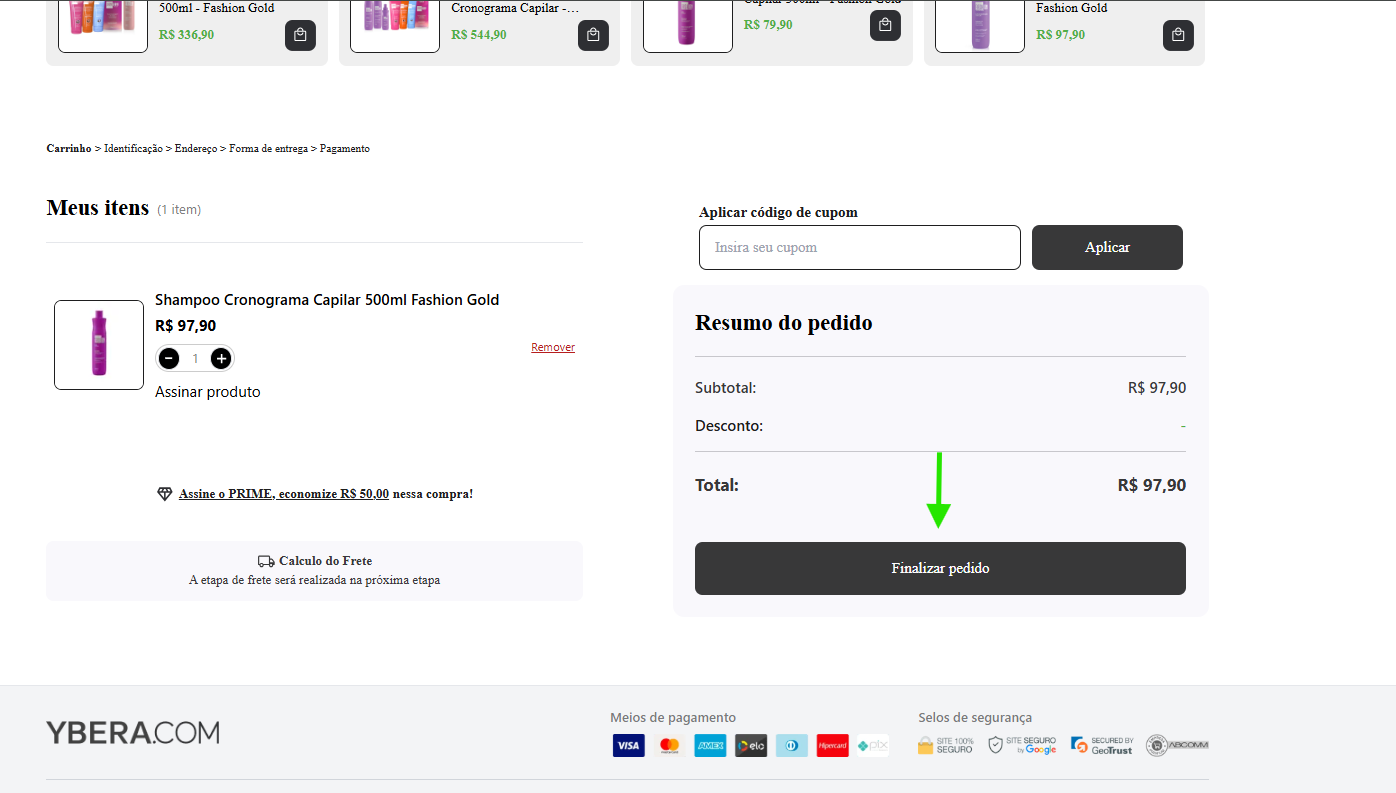The image size is (1396, 793).
Task: Open the R$ 544,90 kit thumbnail
Action: [395, 24]
